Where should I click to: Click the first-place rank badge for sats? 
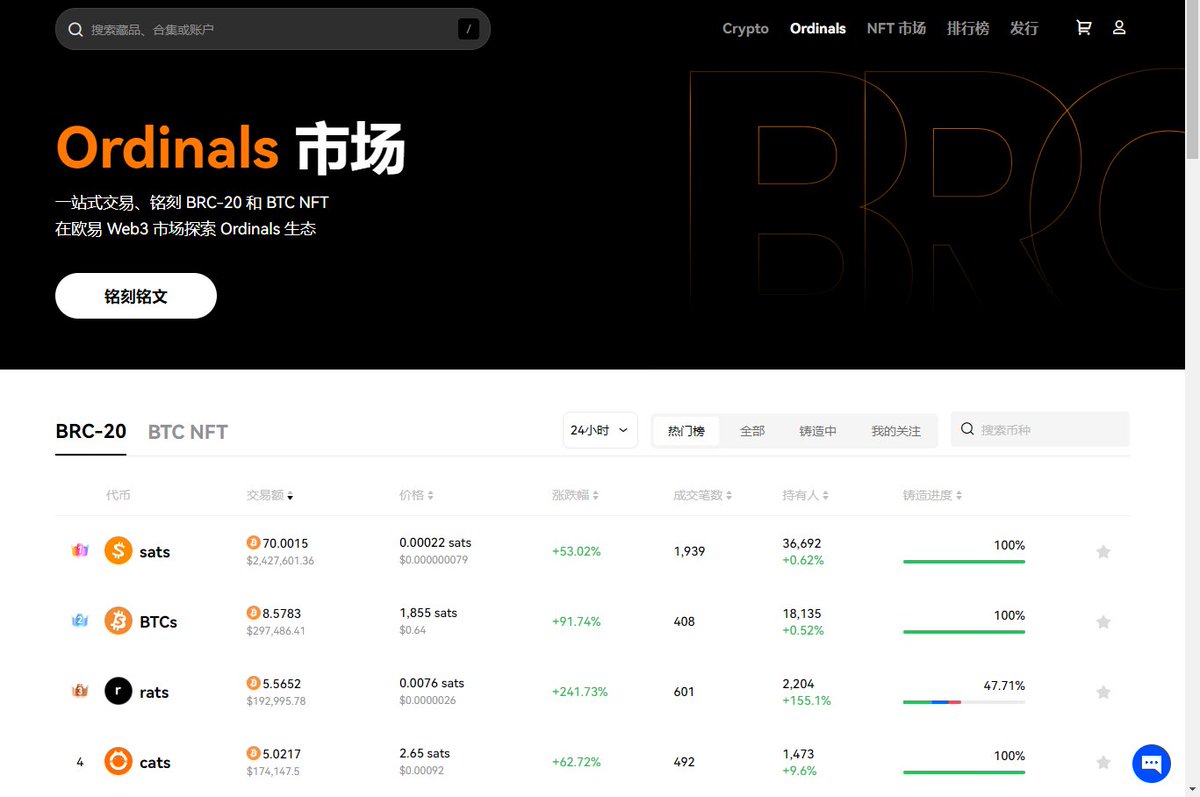(80, 551)
